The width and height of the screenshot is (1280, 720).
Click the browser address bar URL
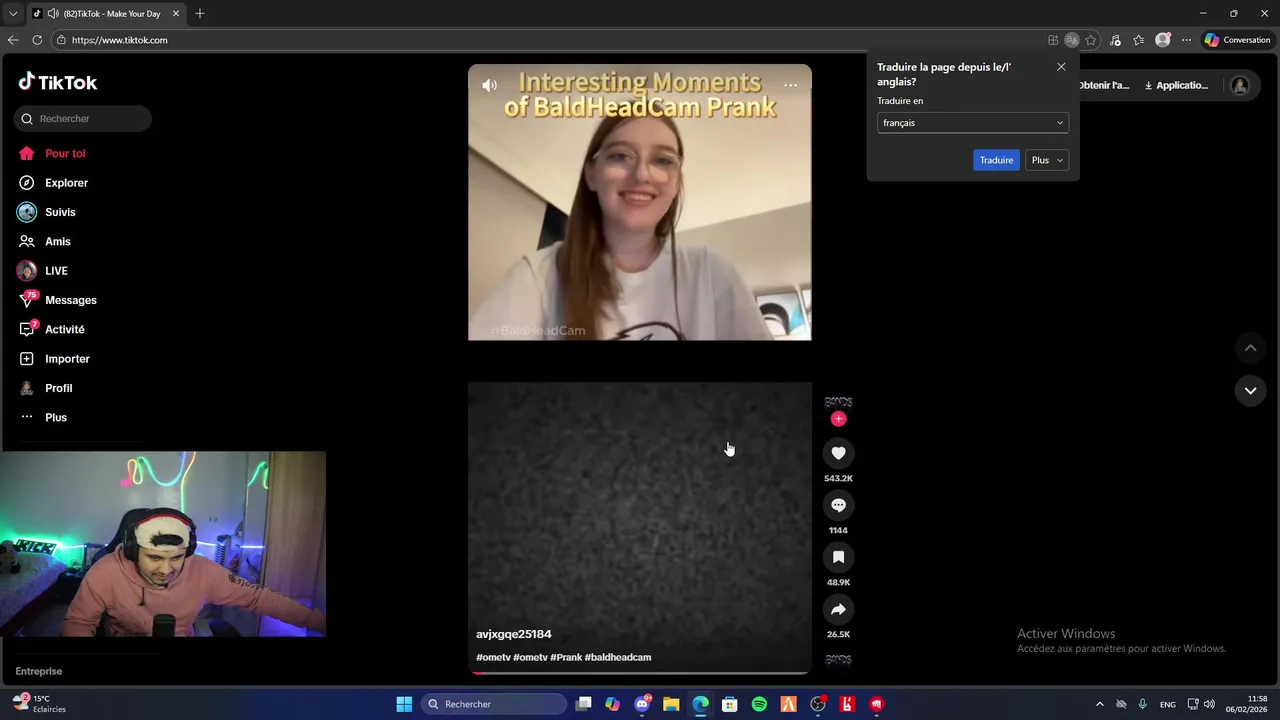120,40
